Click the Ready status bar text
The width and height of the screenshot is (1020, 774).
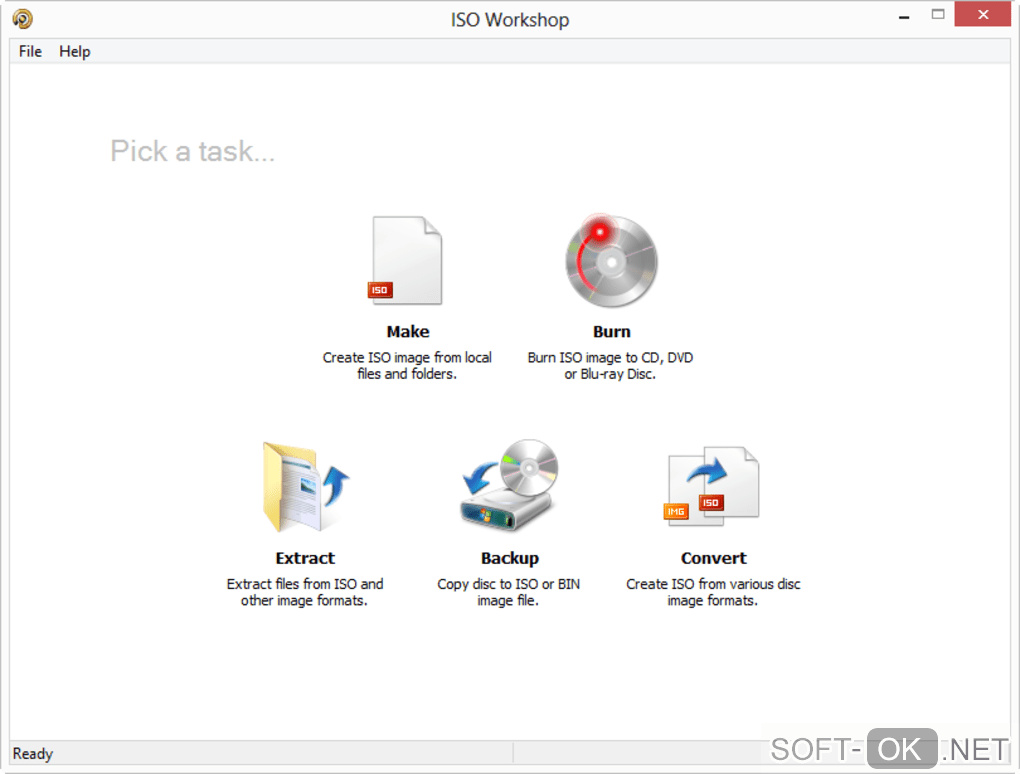(x=33, y=753)
